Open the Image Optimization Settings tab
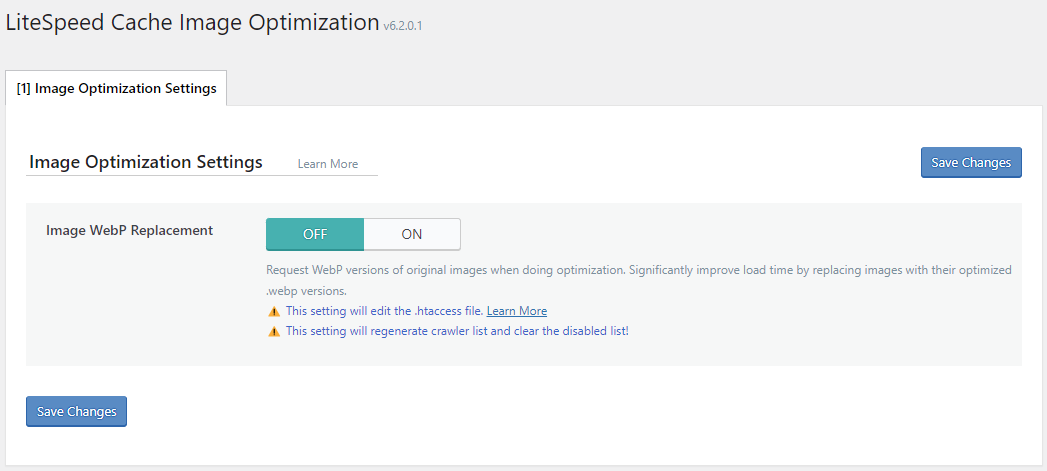This screenshot has height=471, width=1047. [116, 88]
